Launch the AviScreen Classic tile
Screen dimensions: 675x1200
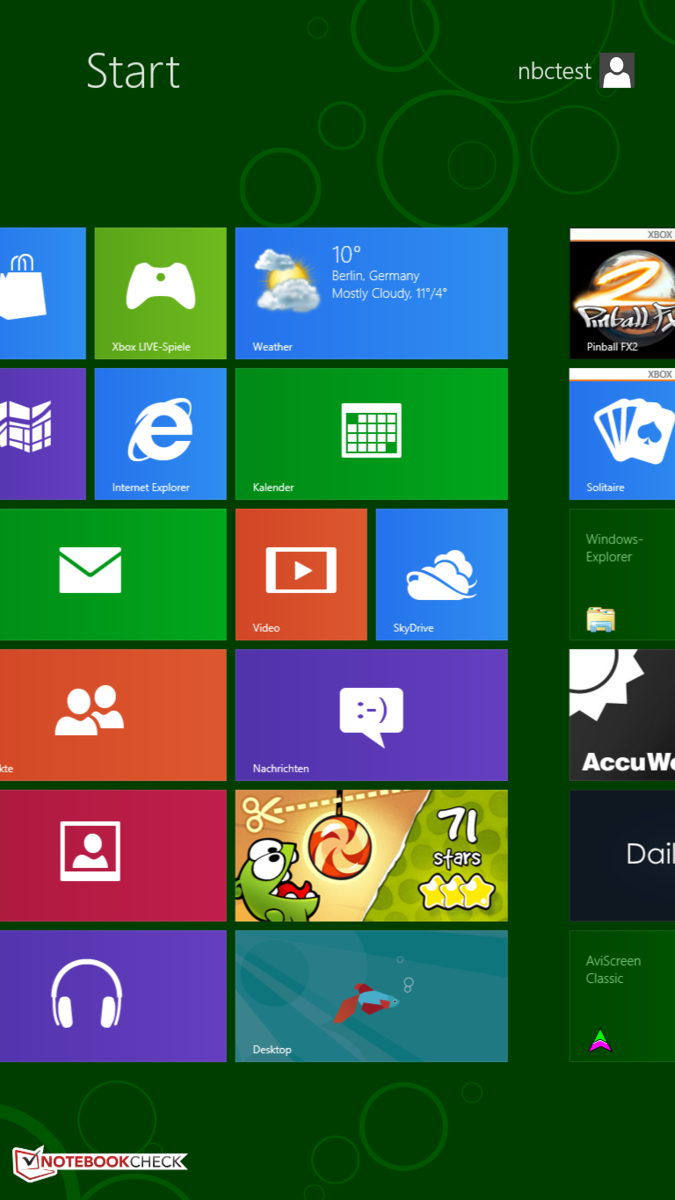(622, 995)
